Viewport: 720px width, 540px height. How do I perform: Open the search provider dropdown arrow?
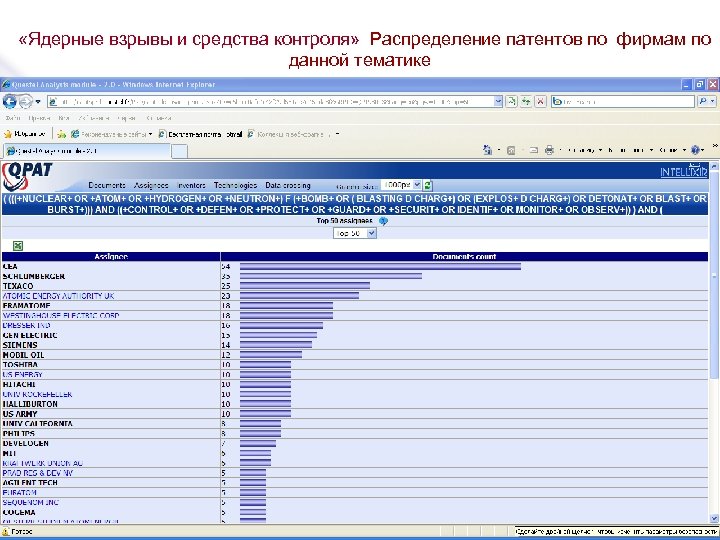(713, 101)
